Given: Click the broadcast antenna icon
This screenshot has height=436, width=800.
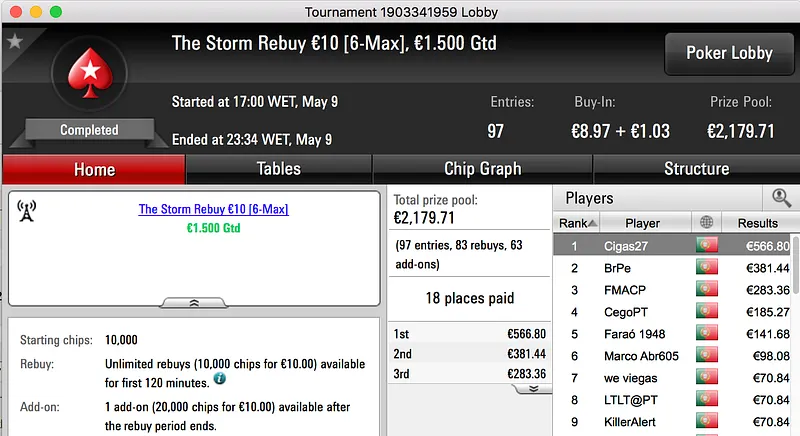Looking at the screenshot, I should (x=27, y=211).
